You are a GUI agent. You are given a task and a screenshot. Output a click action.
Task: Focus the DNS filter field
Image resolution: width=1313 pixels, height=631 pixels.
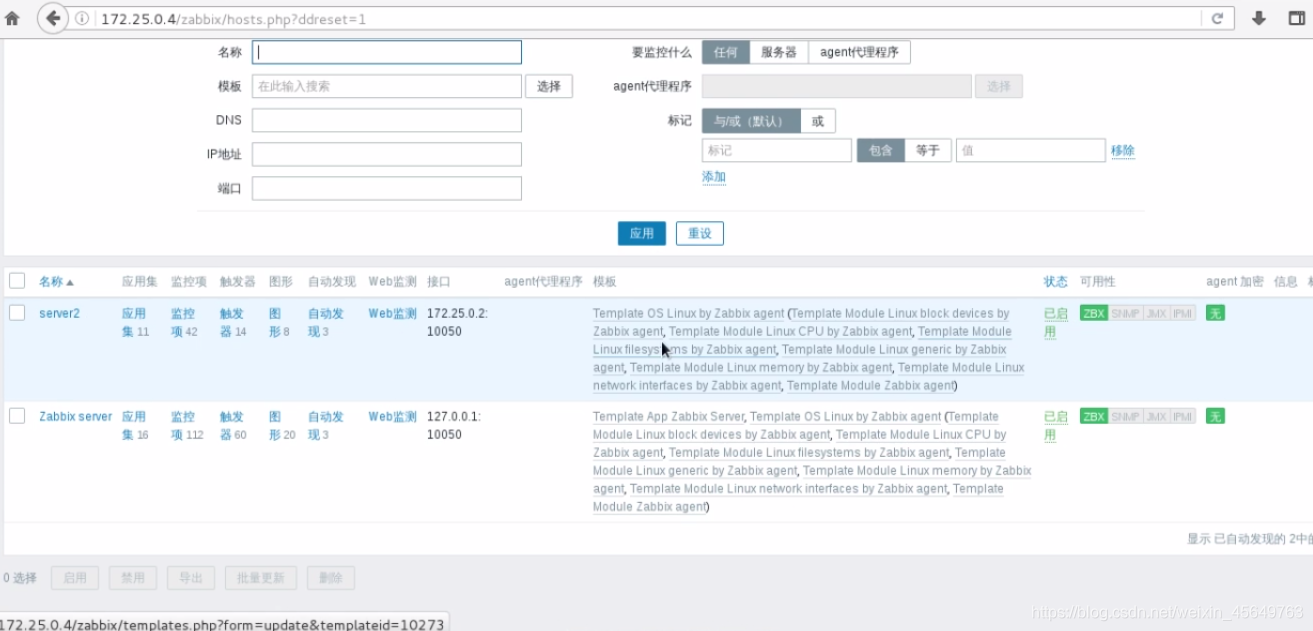coord(387,120)
